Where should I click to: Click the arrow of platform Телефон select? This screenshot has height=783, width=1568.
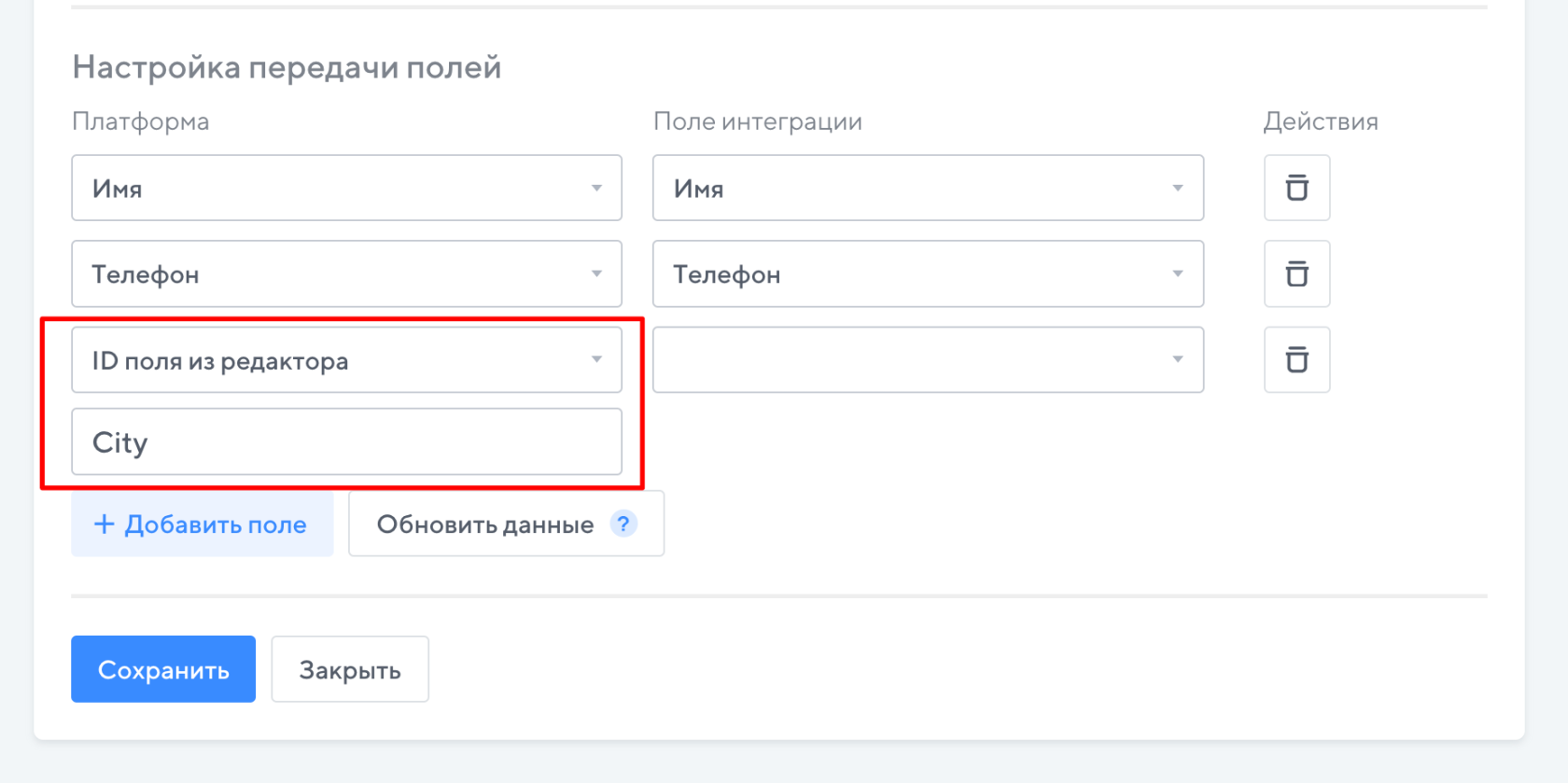coord(596,273)
